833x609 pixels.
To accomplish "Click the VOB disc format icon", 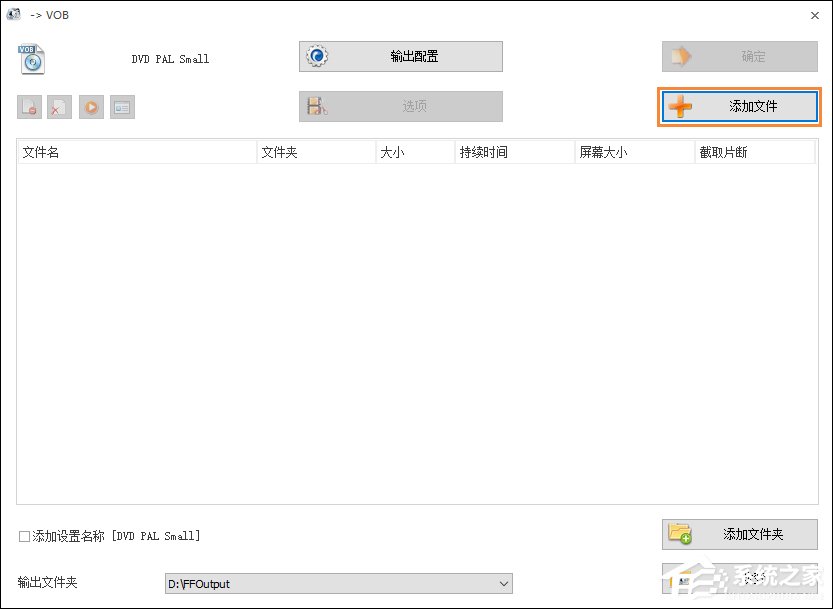I will [x=32, y=59].
